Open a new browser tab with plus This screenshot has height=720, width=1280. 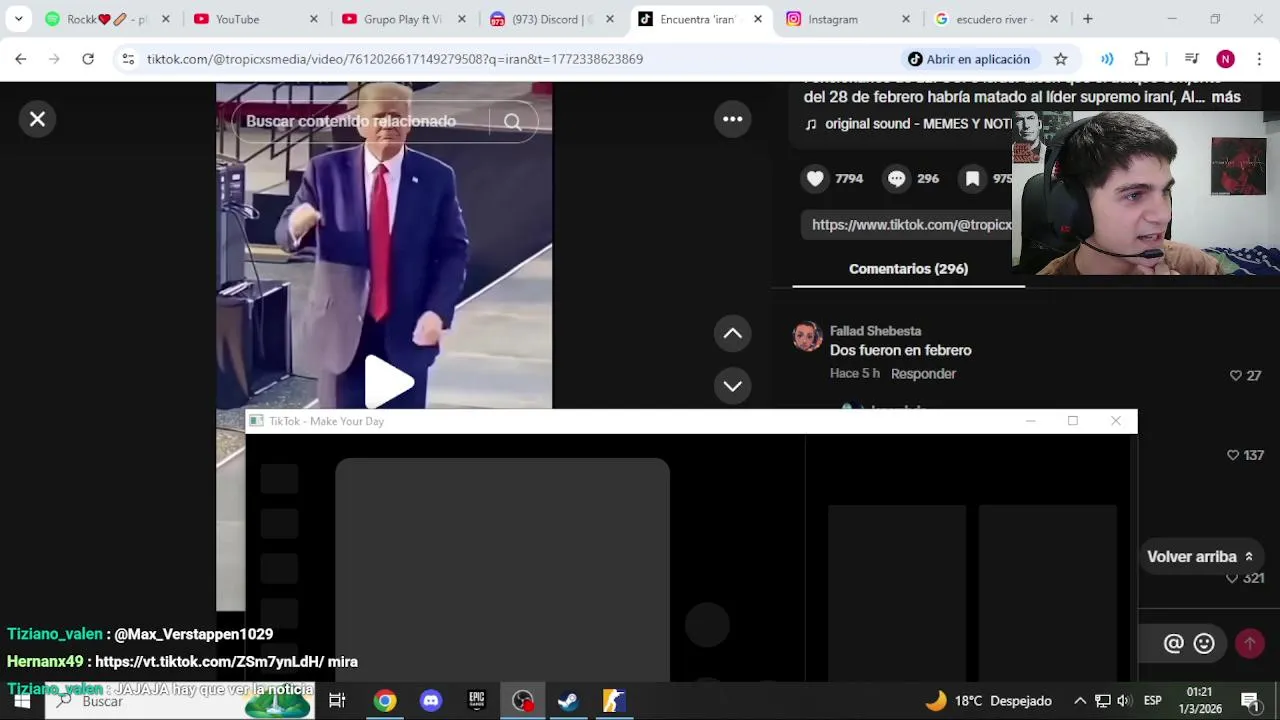1088,19
